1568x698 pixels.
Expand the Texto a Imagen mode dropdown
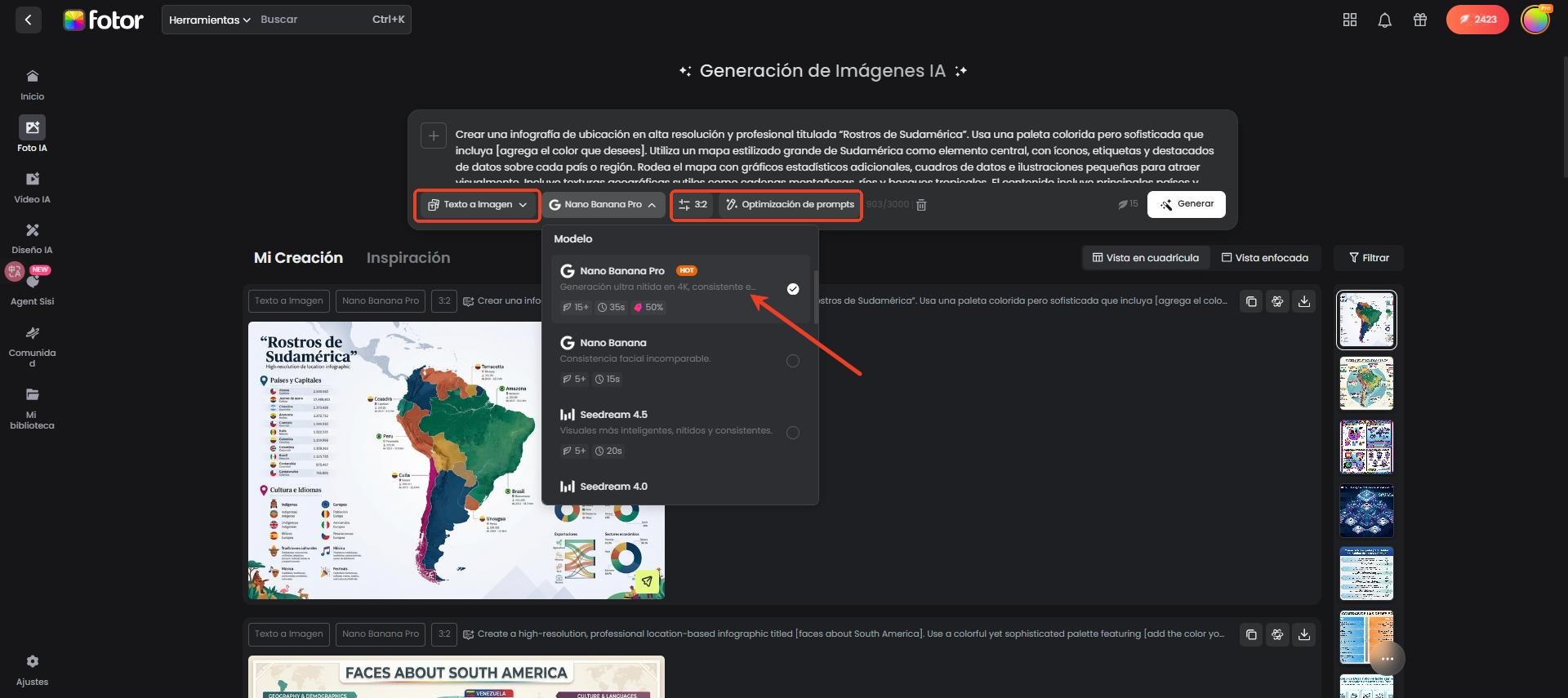point(477,205)
